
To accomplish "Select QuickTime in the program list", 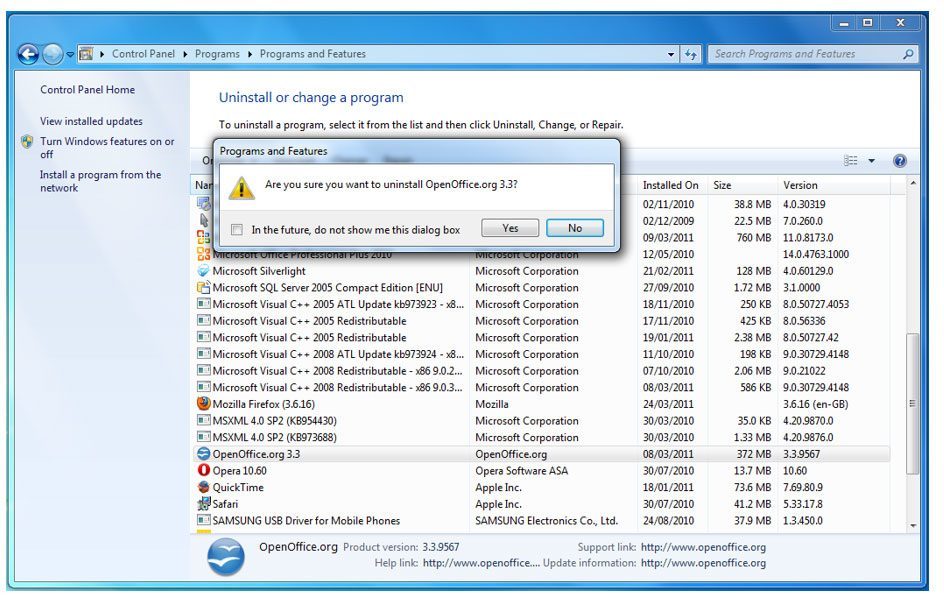I will tap(238, 488).
